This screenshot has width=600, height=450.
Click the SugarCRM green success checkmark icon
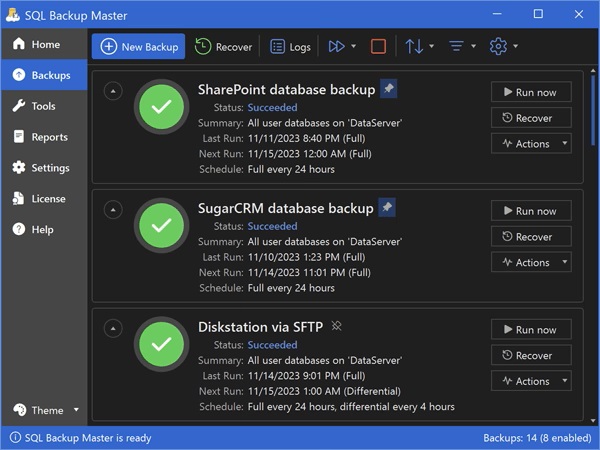[x=161, y=225]
